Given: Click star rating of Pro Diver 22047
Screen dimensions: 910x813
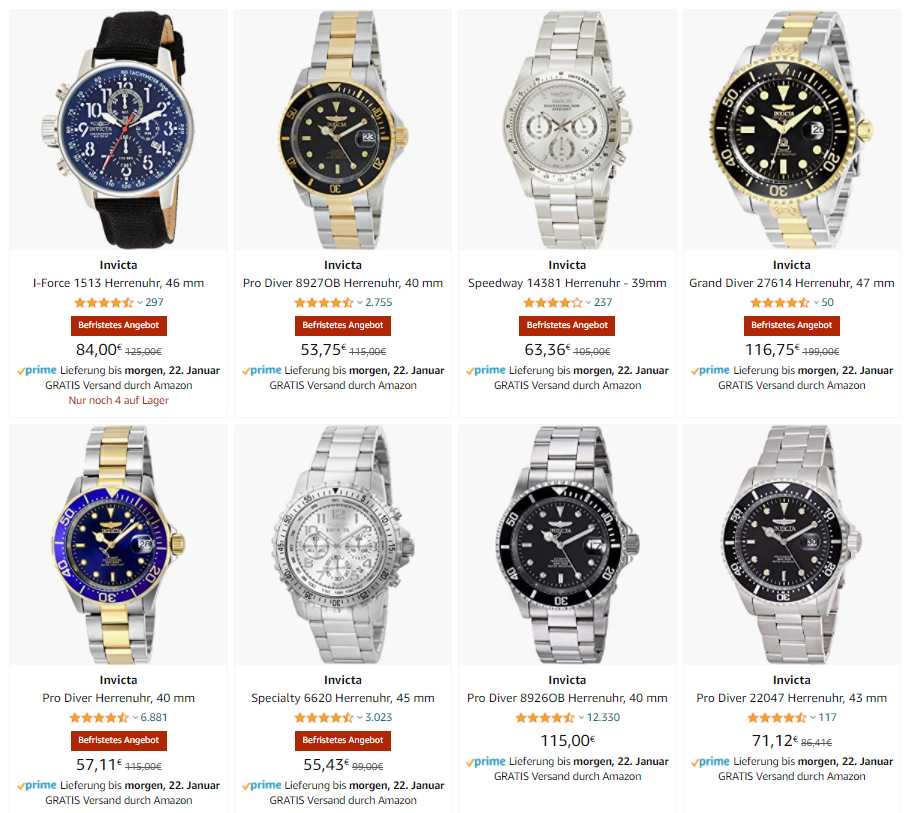Looking at the screenshot, I should [x=777, y=717].
